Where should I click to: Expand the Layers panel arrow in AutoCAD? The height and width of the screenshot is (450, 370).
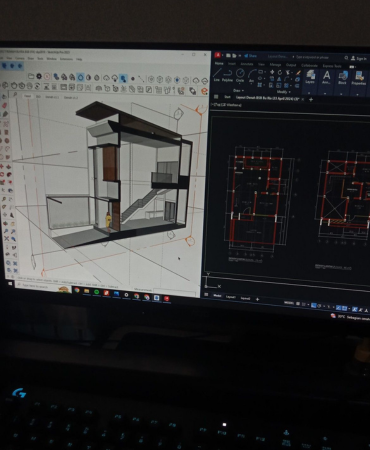[x=310, y=93]
